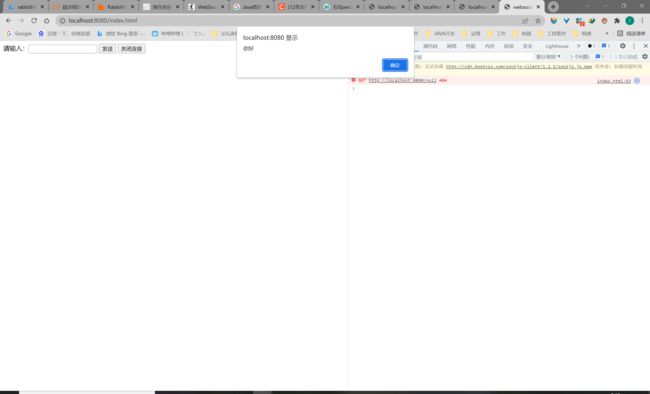Open the Baidu bookmark
The width and height of the screenshot is (650, 394).
click(64, 34)
